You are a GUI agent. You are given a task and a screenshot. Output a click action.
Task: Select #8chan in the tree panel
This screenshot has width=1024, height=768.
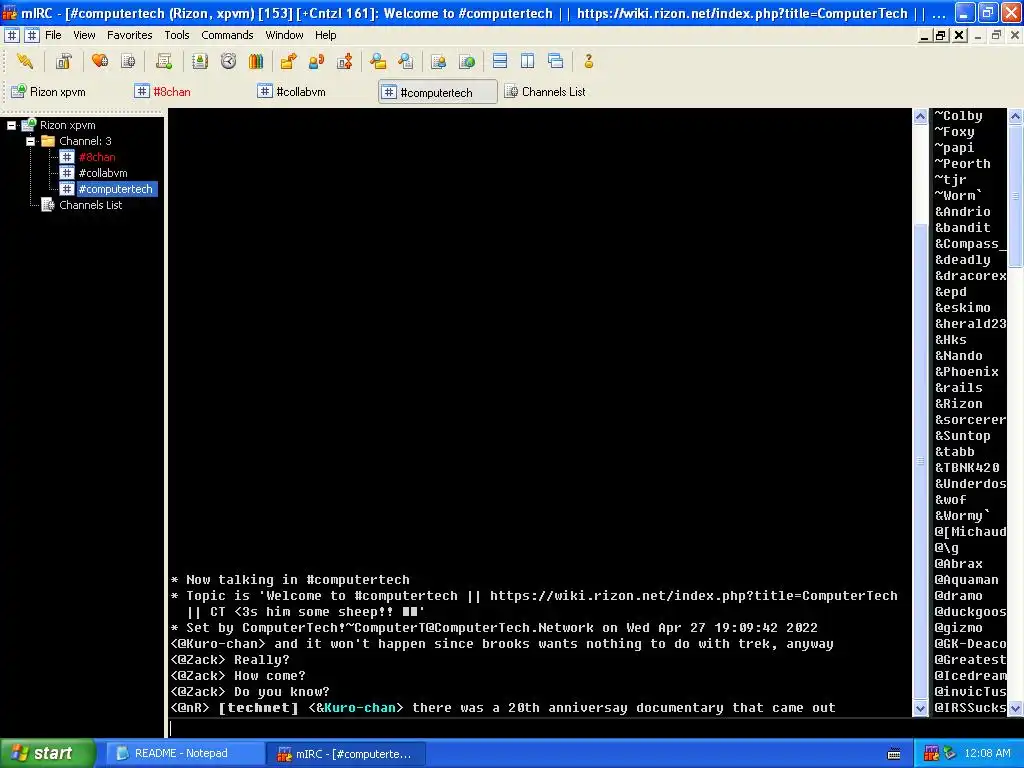pyautogui.click(x=97, y=157)
